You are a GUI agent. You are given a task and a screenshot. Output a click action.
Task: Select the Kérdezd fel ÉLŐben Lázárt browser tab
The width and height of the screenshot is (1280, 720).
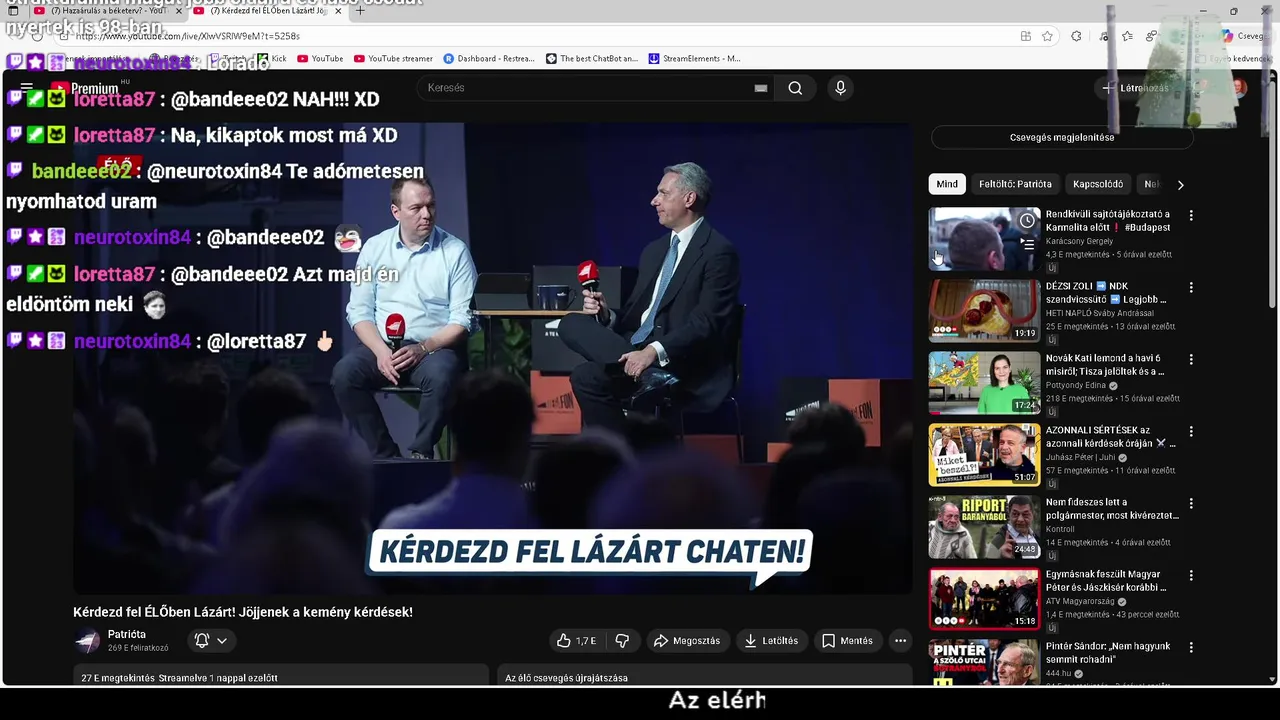coord(268,11)
